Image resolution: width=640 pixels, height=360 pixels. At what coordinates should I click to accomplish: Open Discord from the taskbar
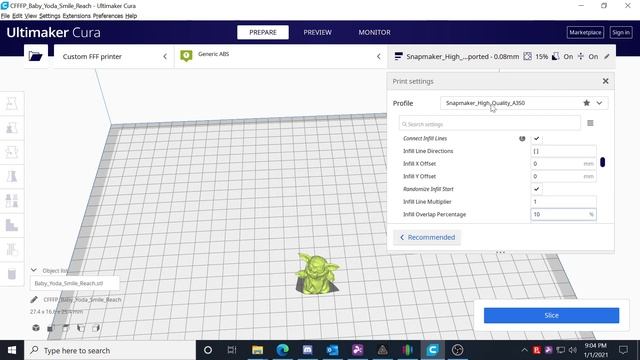307,350
